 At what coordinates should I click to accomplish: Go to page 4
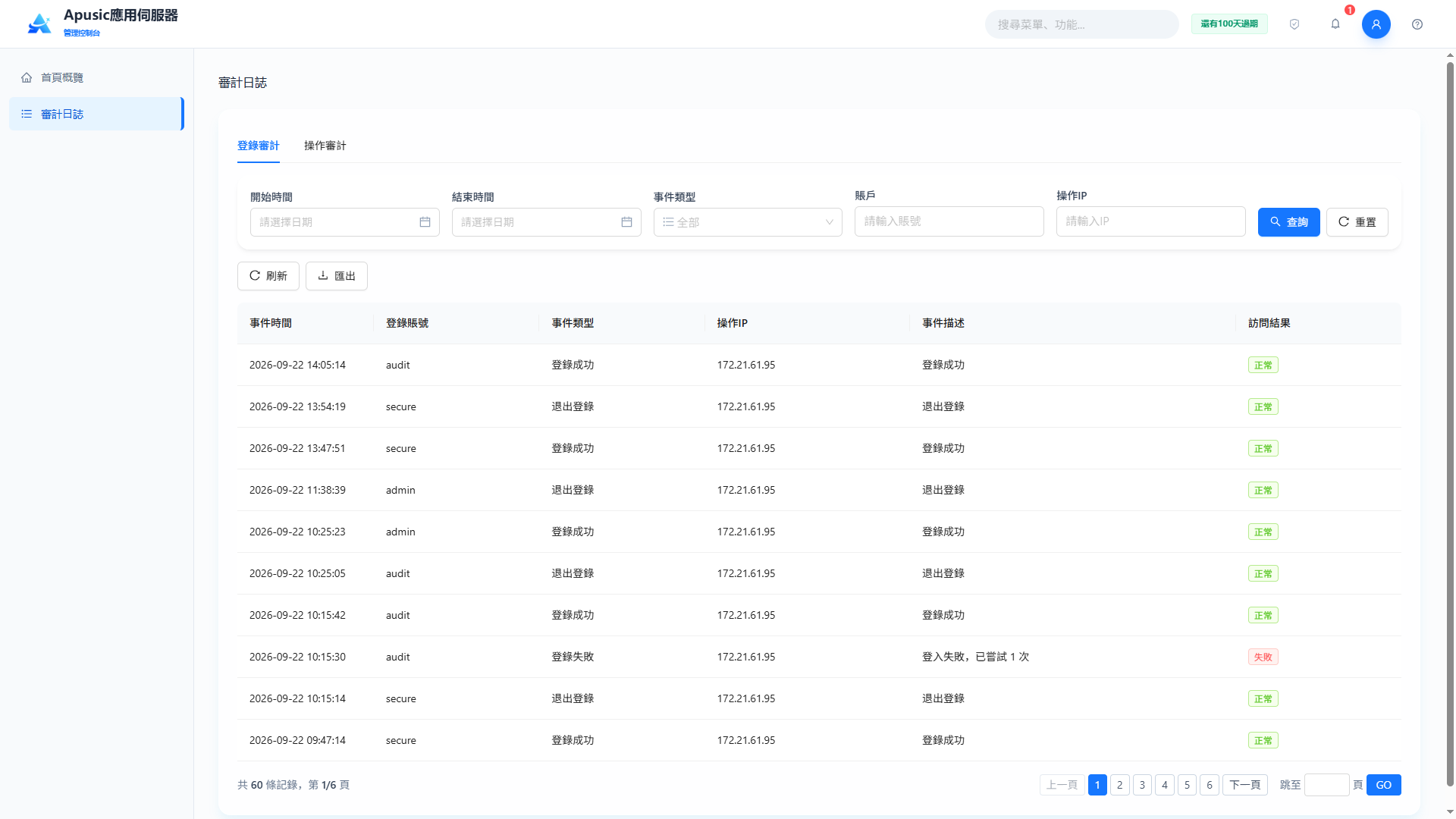1165,785
